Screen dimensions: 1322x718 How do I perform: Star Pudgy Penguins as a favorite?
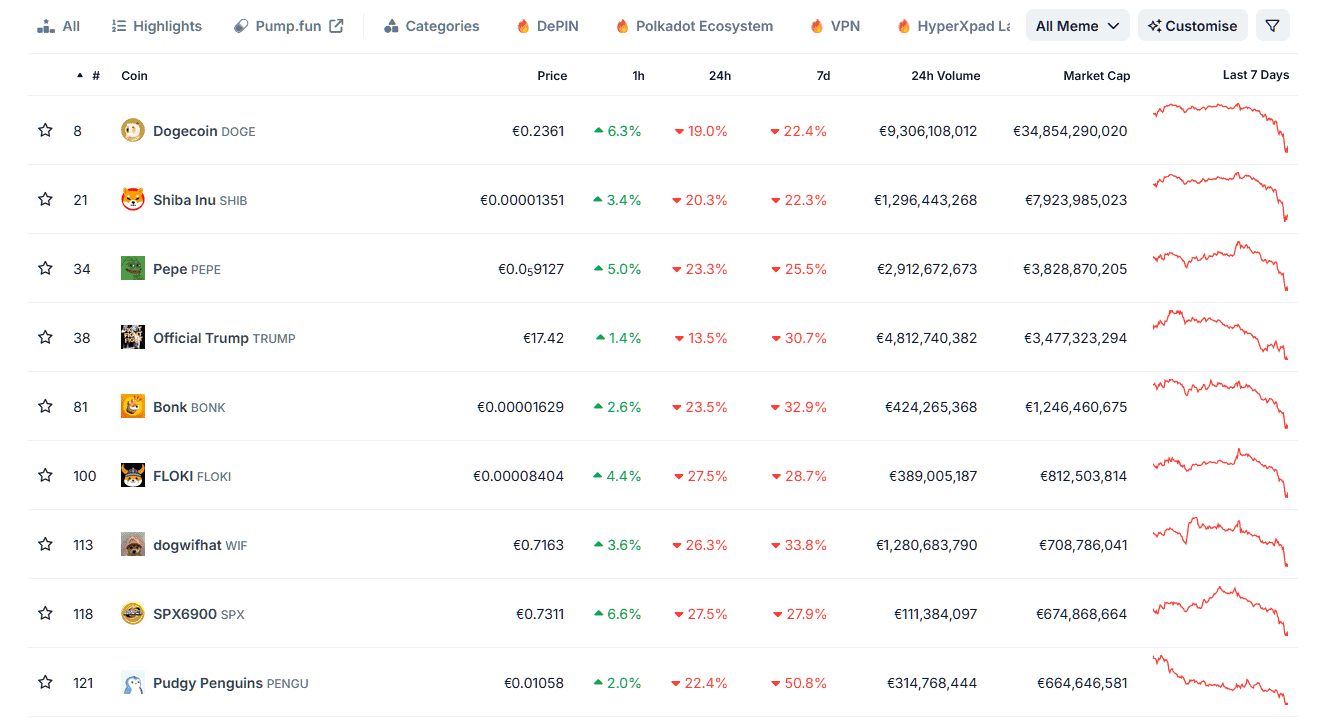pos(45,682)
